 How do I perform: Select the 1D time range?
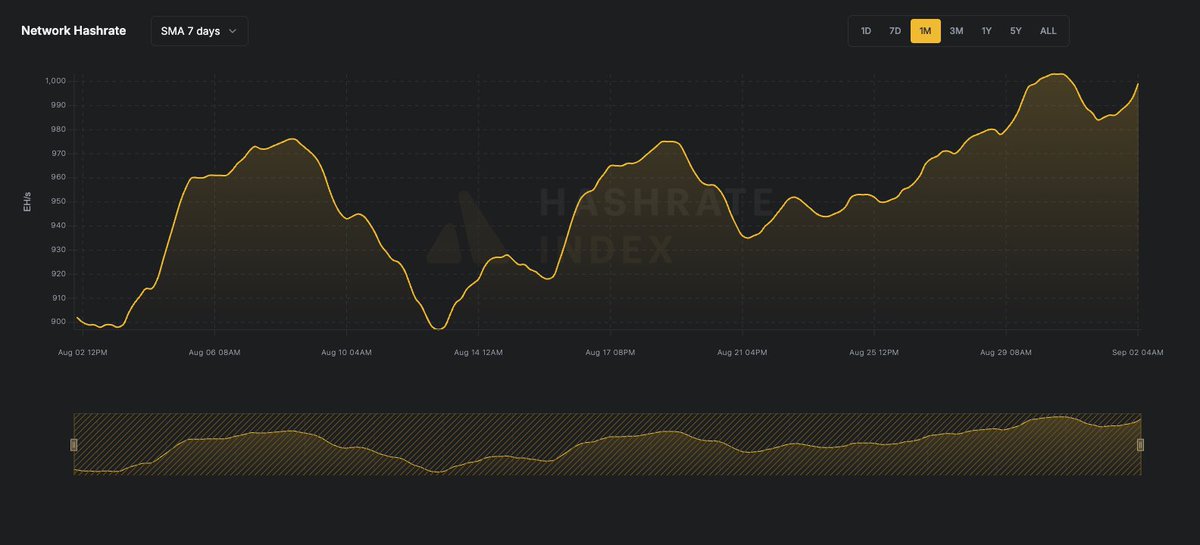click(866, 31)
